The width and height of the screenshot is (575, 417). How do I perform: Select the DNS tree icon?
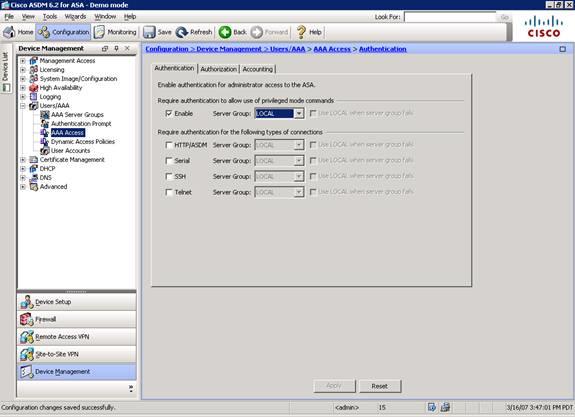(33, 178)
